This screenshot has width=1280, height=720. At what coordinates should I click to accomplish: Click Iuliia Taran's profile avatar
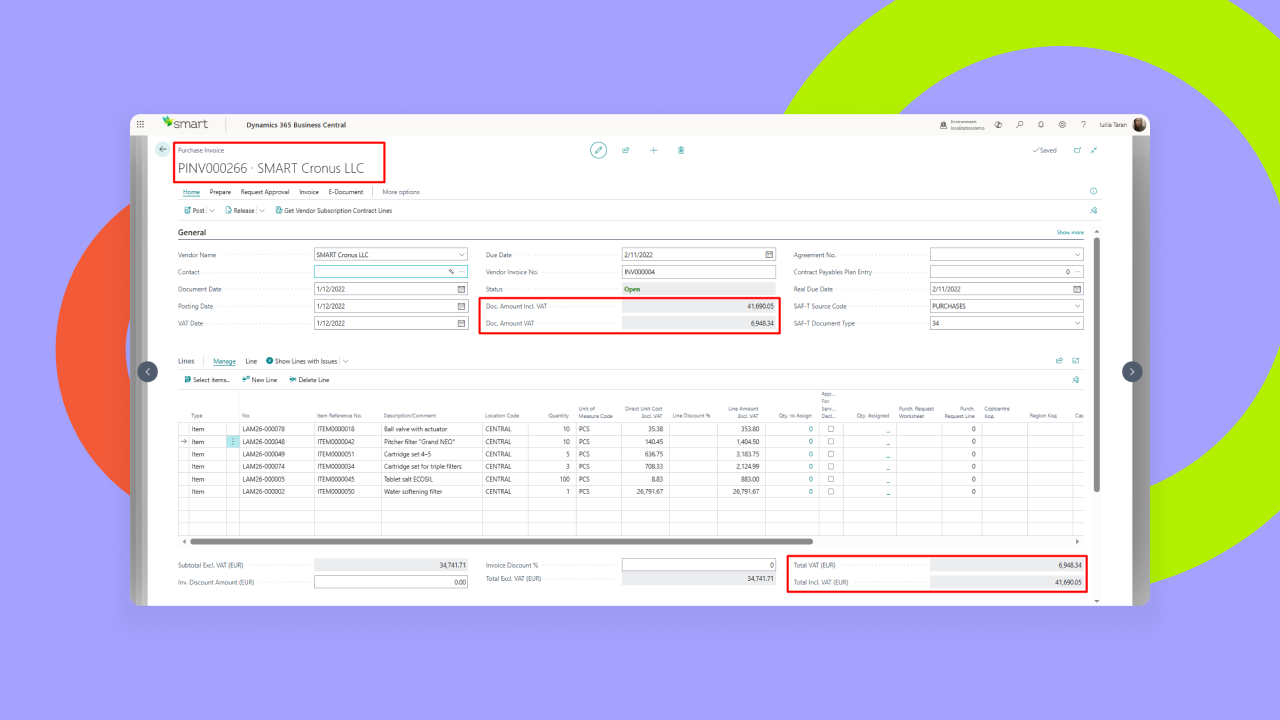(1139, 125)
